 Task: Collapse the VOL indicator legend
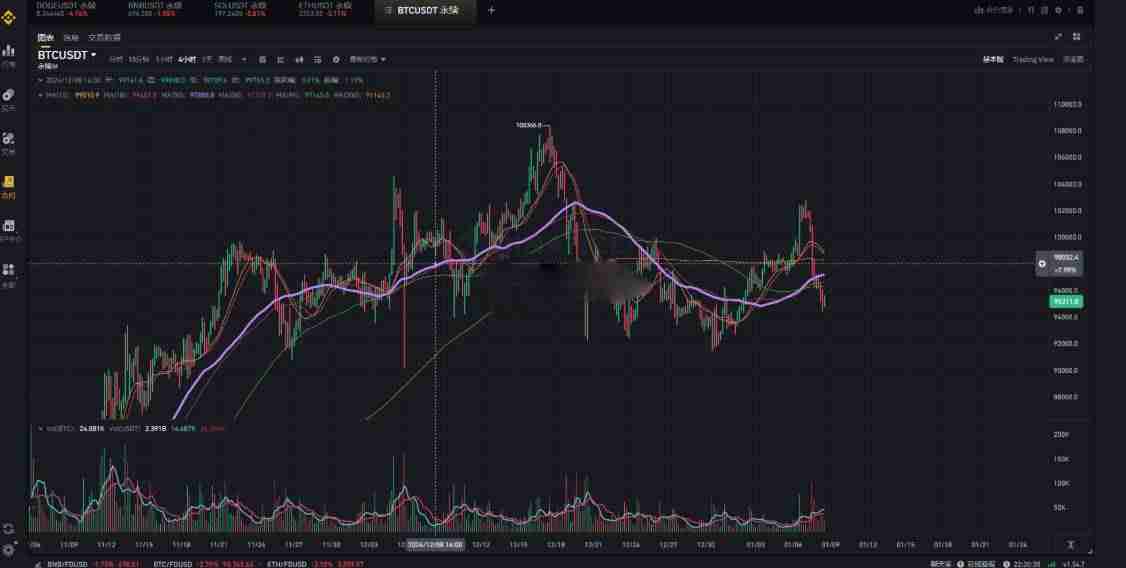40,428
